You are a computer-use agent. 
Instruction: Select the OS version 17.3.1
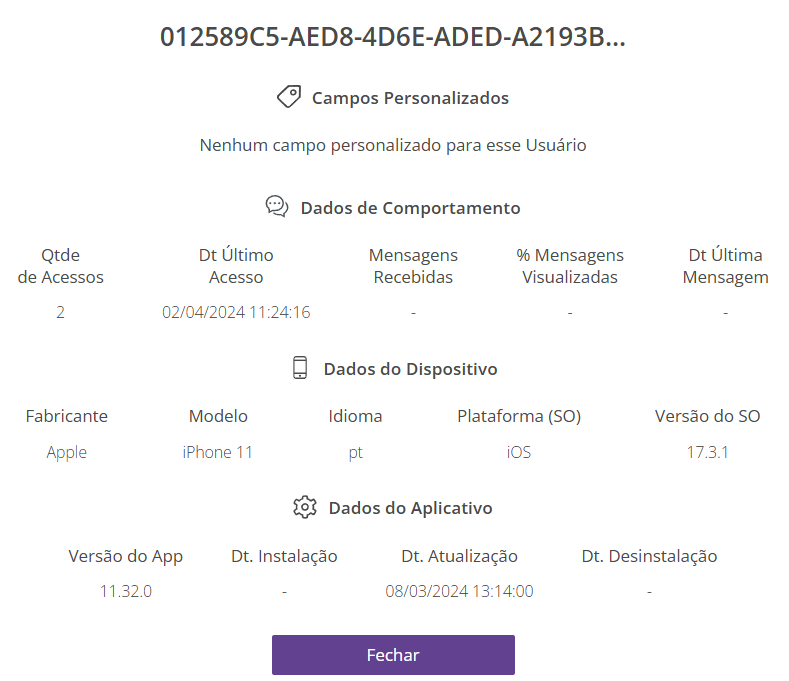[x=707, y=452]
